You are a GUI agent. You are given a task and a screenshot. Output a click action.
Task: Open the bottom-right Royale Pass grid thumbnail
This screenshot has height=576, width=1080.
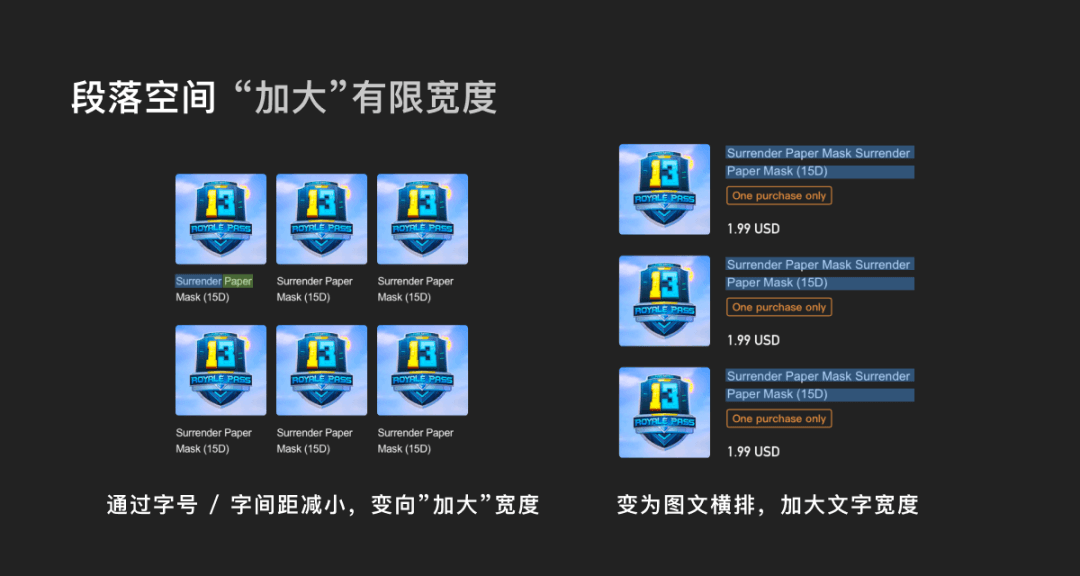pos(422,371)
